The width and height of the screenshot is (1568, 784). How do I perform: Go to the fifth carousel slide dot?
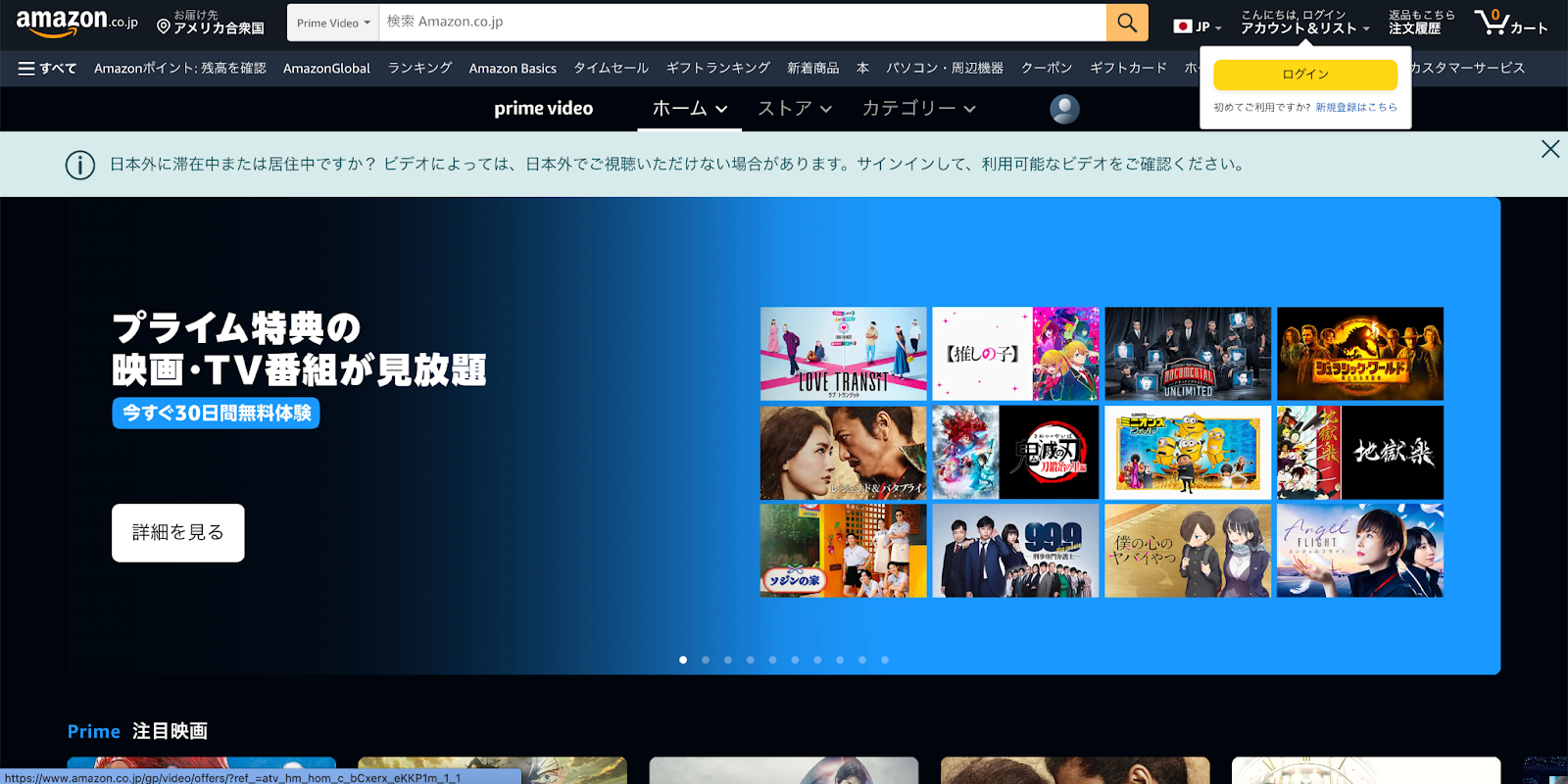[773, 660]
